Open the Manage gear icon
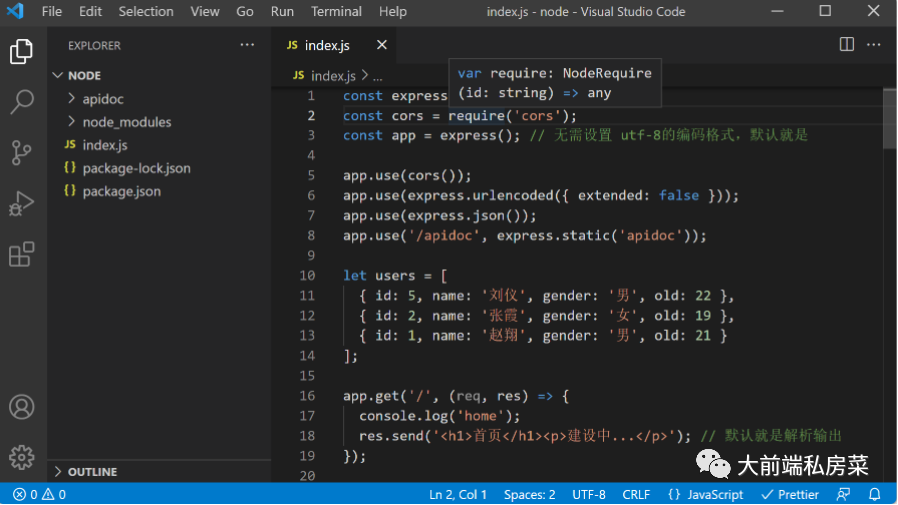Screen dimensions: 898x505 pos(21,457)
